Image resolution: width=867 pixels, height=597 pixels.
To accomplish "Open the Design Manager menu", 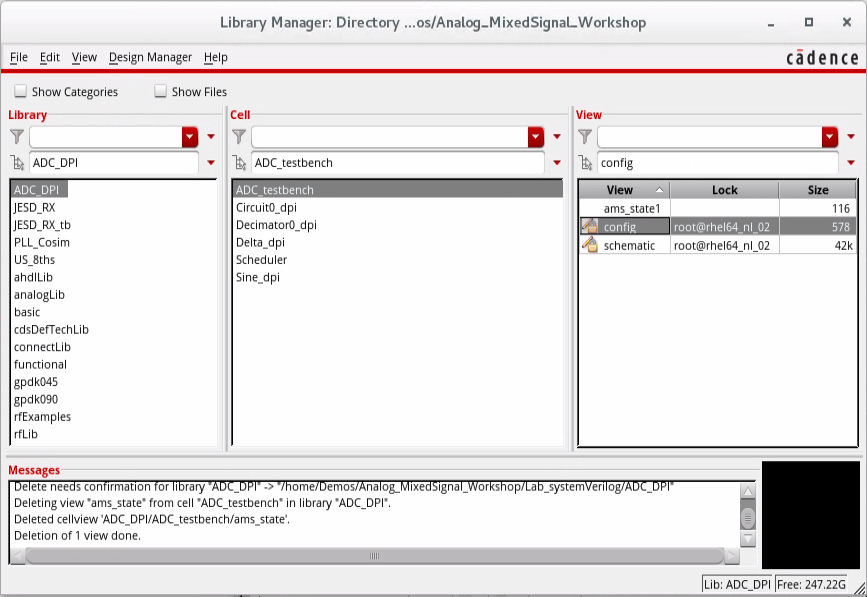I will click(150, 57).
